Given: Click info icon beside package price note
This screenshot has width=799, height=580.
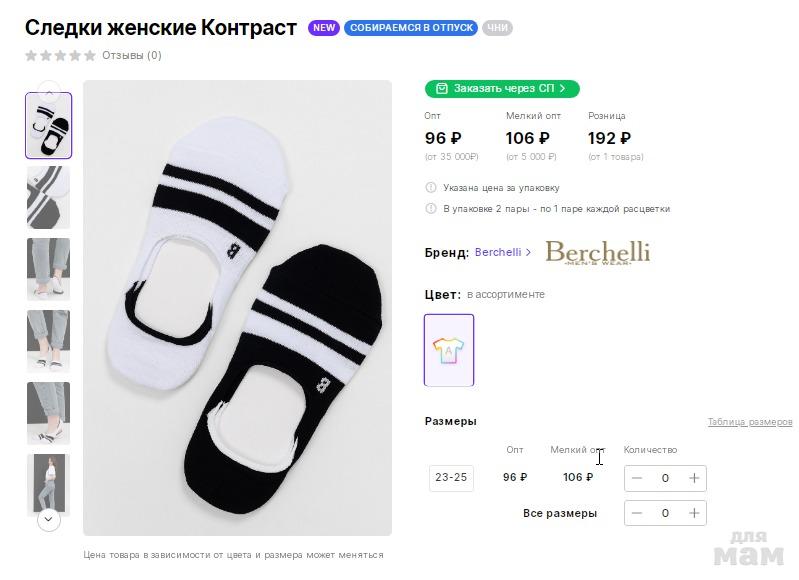Looking at the screenshot, I should point(431,187).
